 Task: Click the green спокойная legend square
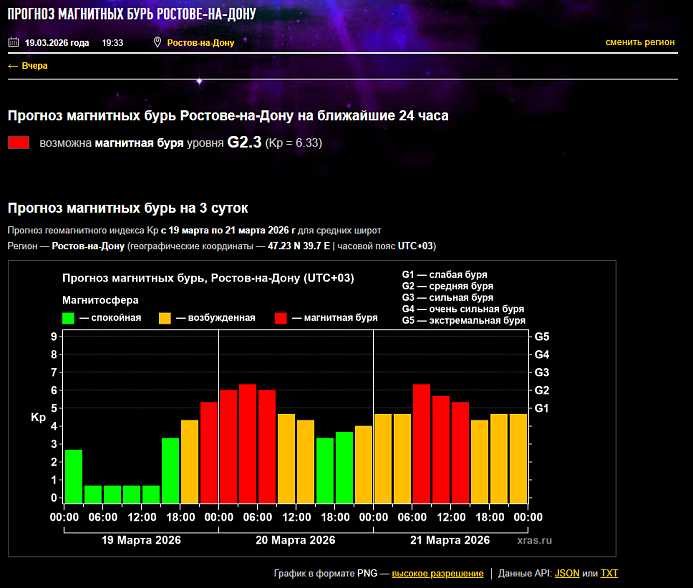68,318
